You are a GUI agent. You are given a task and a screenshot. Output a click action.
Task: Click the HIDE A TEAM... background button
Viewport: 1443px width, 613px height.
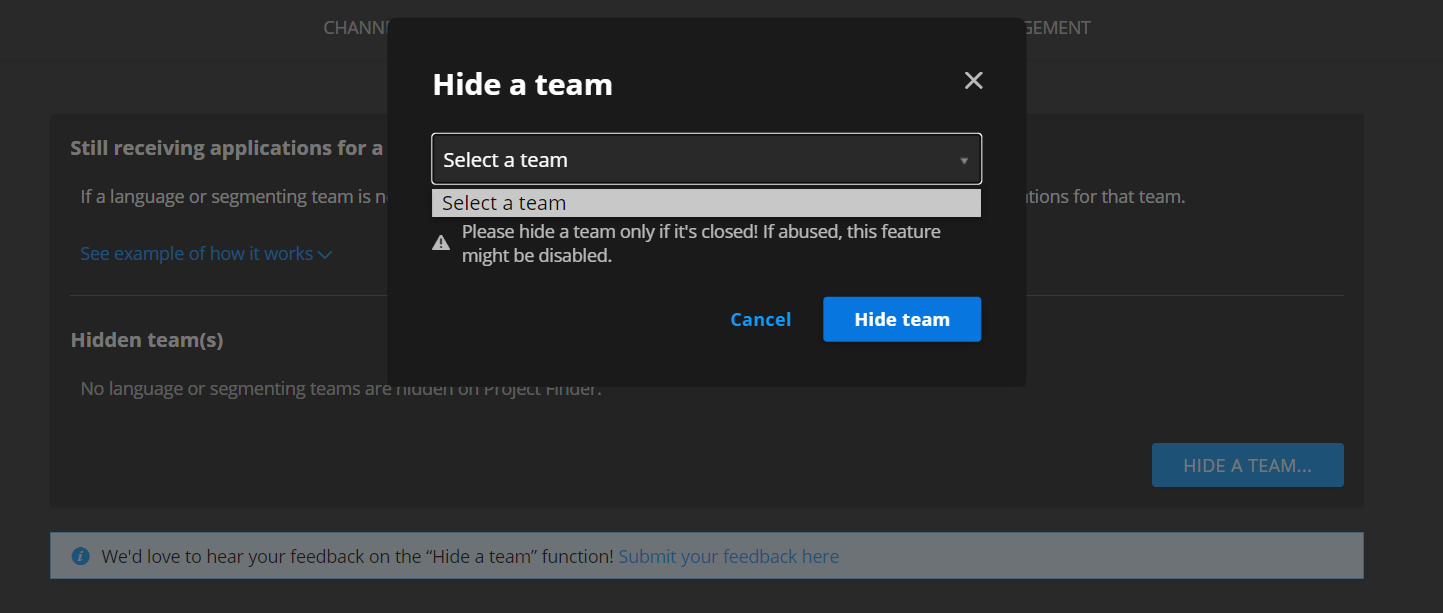point(1247,466)
